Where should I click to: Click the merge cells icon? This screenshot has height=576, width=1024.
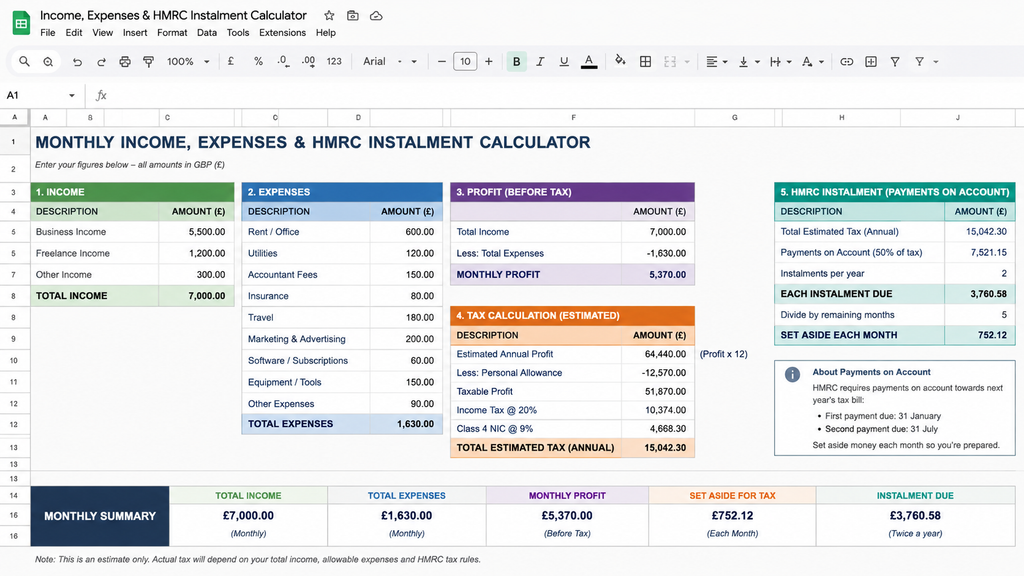pos(670,61)
